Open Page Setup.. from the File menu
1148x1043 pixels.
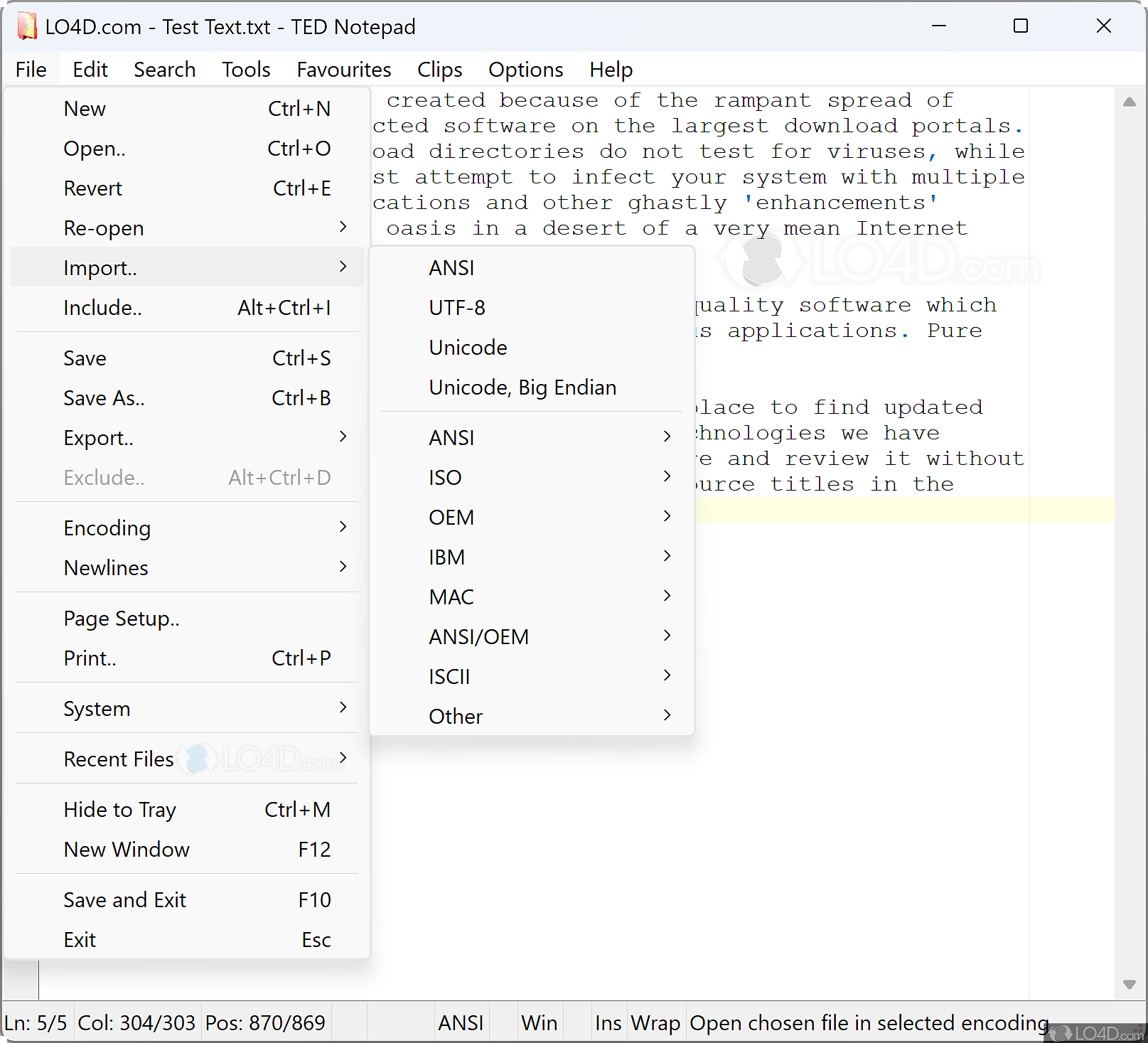tap(187, 619)
